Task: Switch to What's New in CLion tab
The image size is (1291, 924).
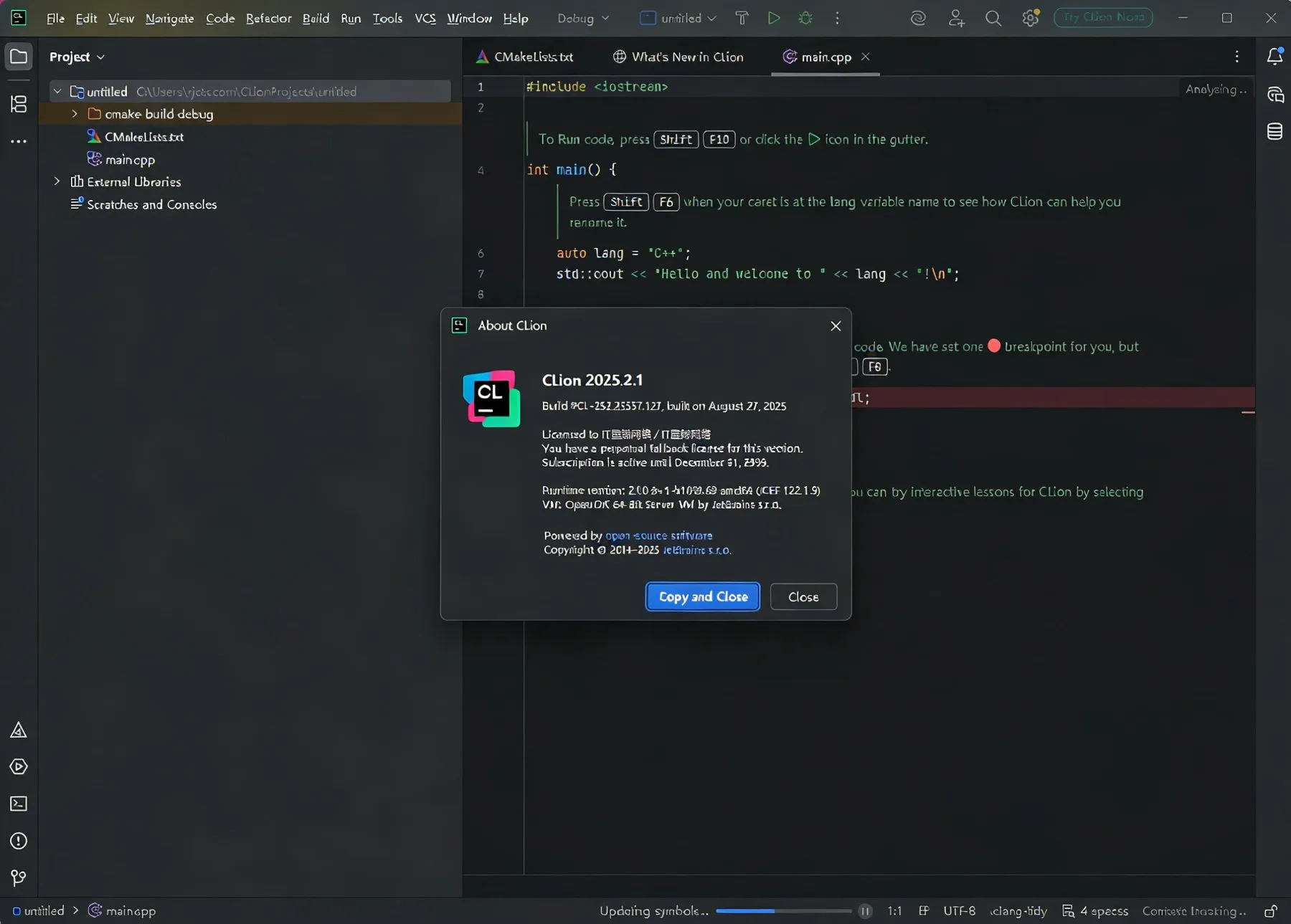Action: (x=678, y=57)
